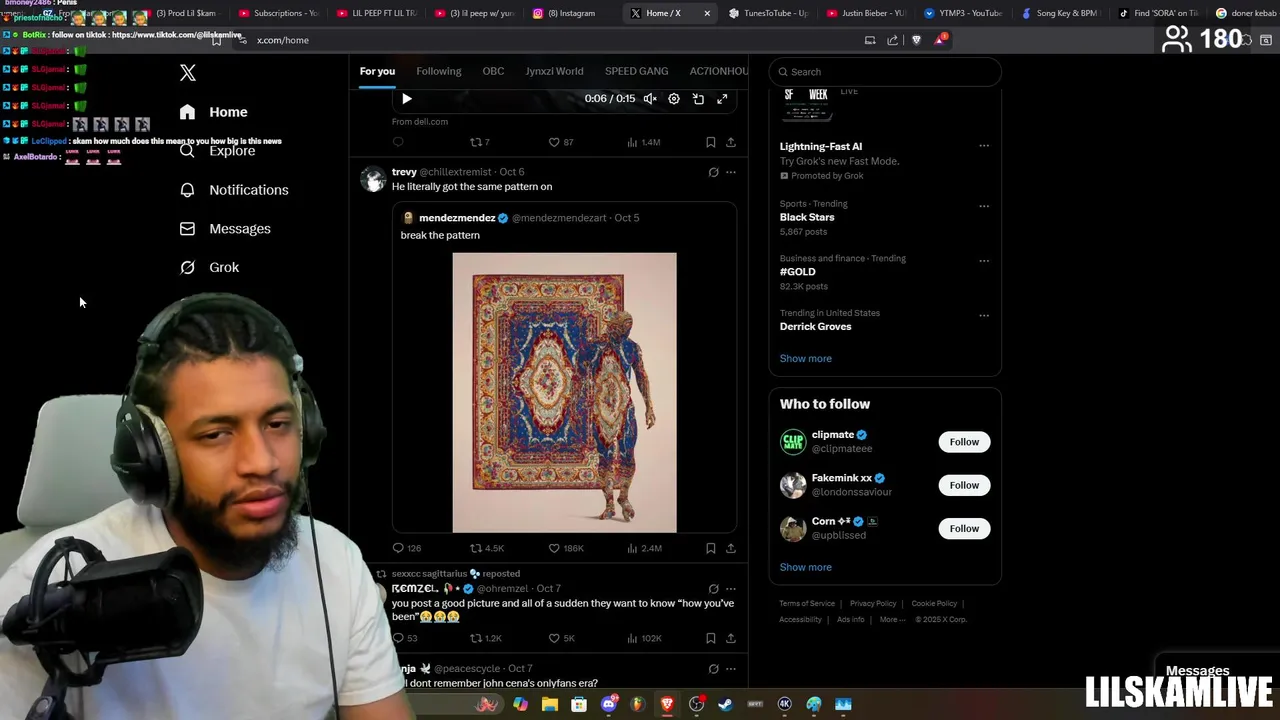
Task: Like trevy's post with 186K likes
Action: [x=566, y=548]
